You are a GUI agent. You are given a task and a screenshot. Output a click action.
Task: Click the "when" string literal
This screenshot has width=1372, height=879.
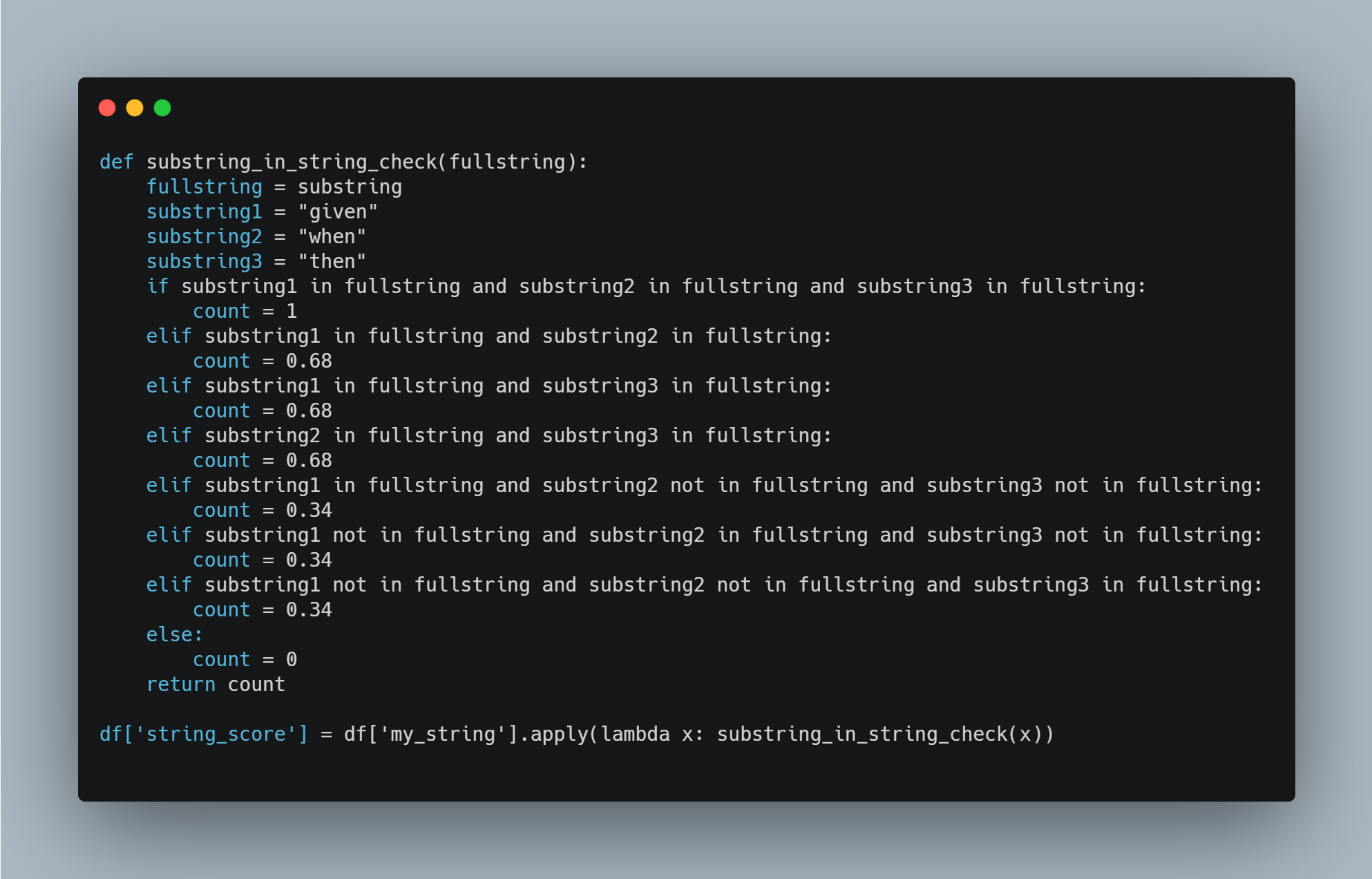tap(332, 236)
